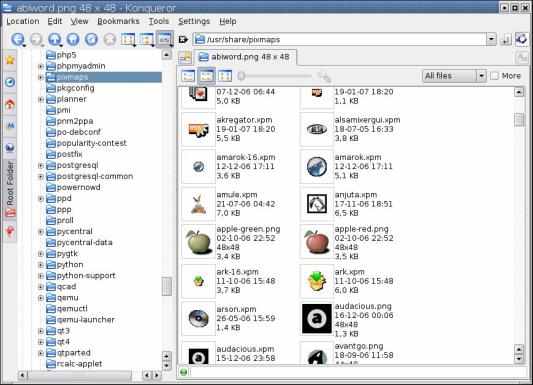Go up one directory with Up arrow
The height and width of the screenshot is (385, 533).
54,39
